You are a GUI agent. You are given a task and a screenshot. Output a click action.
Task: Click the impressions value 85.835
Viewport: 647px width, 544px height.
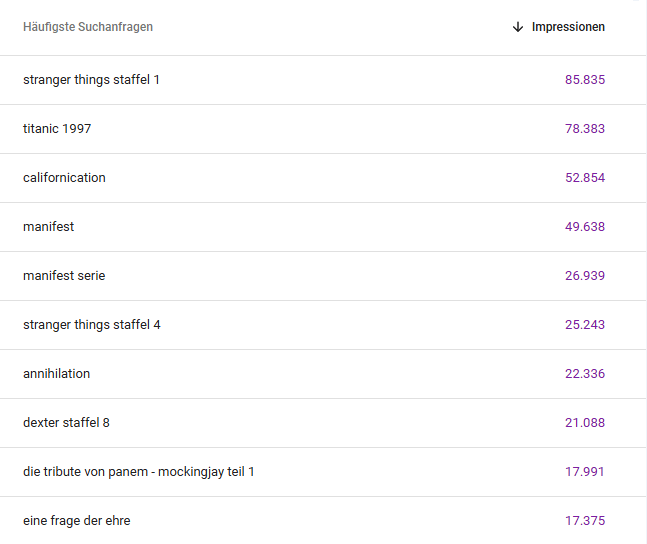pos(585,80)
